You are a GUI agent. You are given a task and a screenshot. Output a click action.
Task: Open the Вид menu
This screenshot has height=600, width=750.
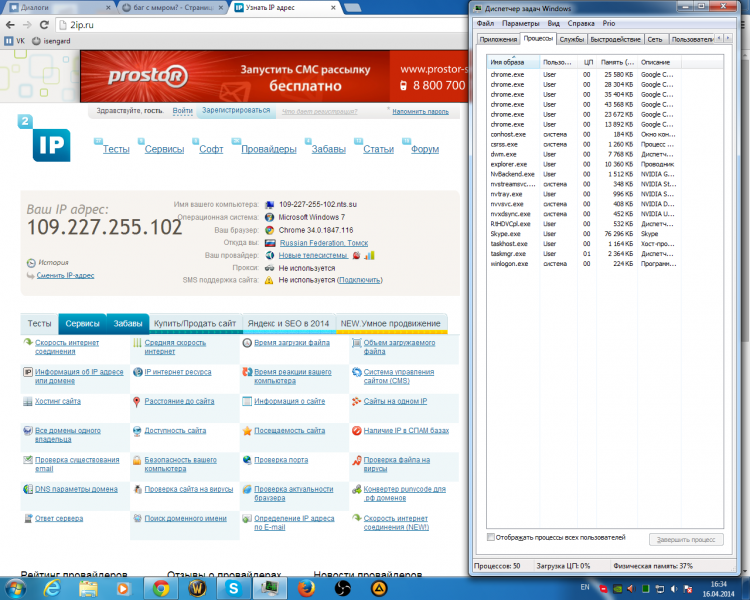click(553, 23)
